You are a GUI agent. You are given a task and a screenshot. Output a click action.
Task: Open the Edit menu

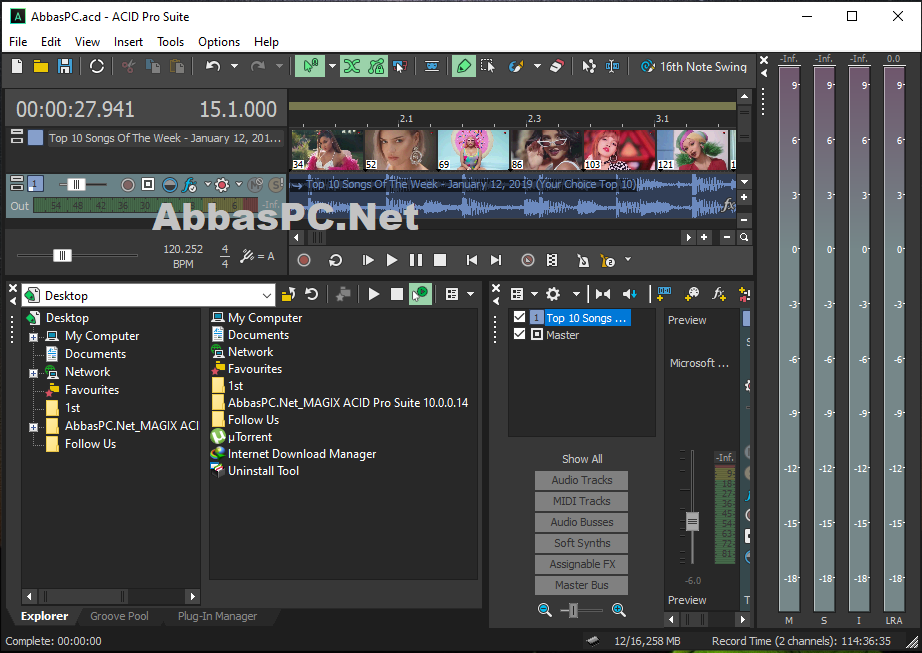point(51,42)
